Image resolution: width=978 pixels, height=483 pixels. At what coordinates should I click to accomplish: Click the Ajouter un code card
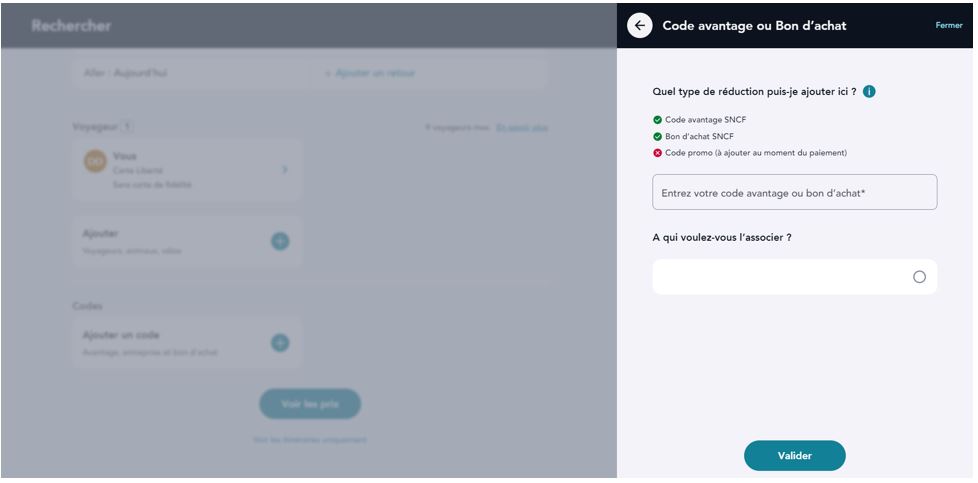[170, 343]
